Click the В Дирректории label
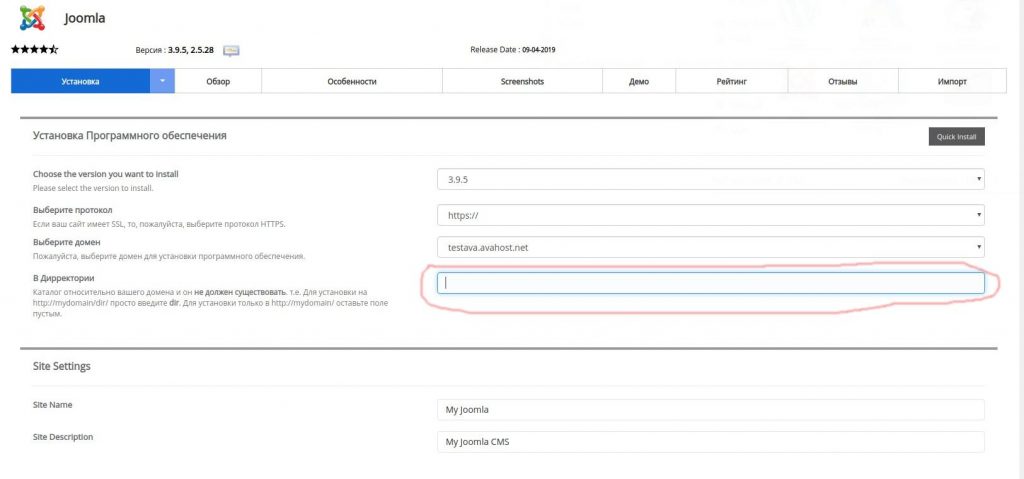 [63, 278]
